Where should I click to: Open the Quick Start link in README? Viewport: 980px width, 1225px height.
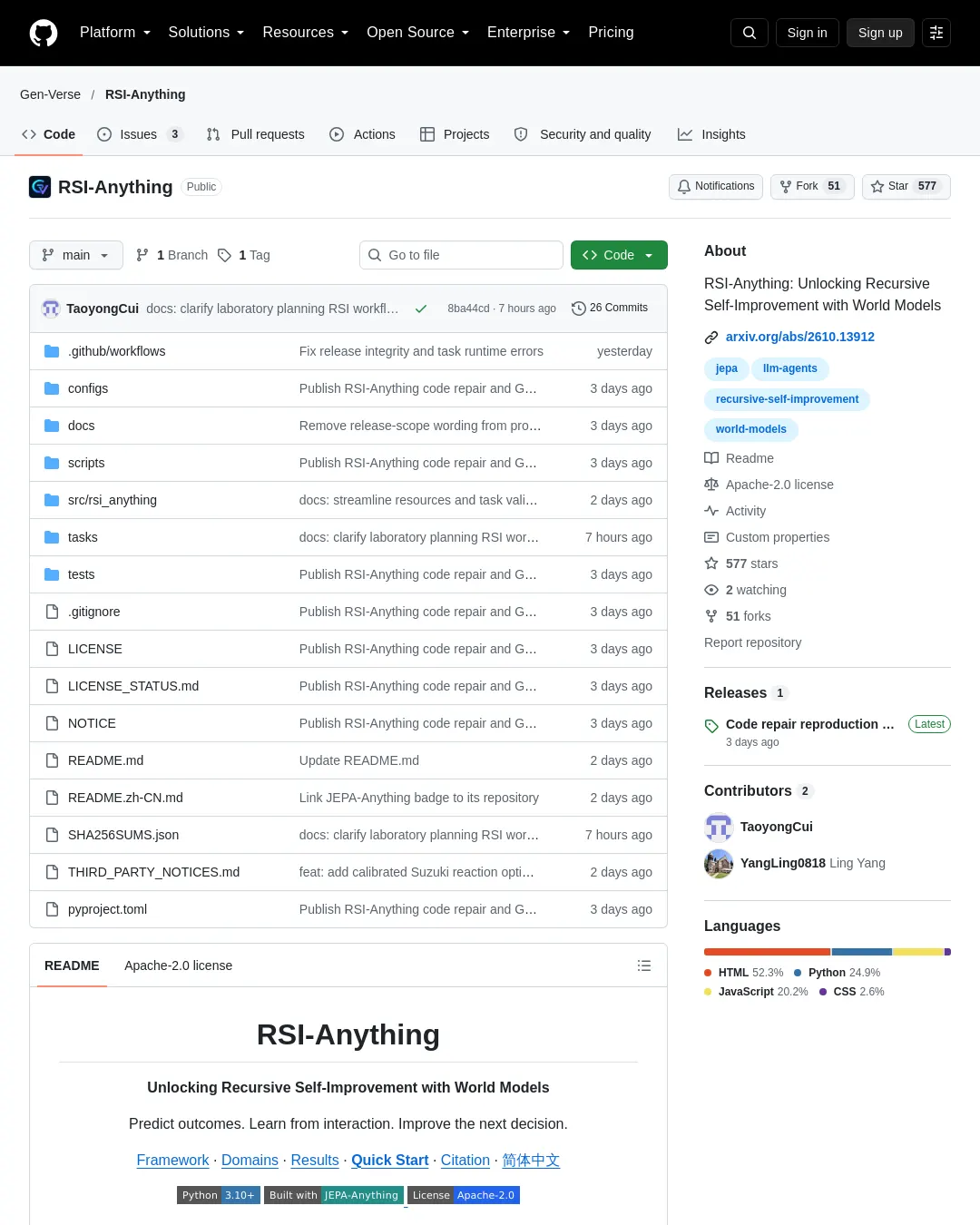pyautogui.click(x=390, y=1161)
